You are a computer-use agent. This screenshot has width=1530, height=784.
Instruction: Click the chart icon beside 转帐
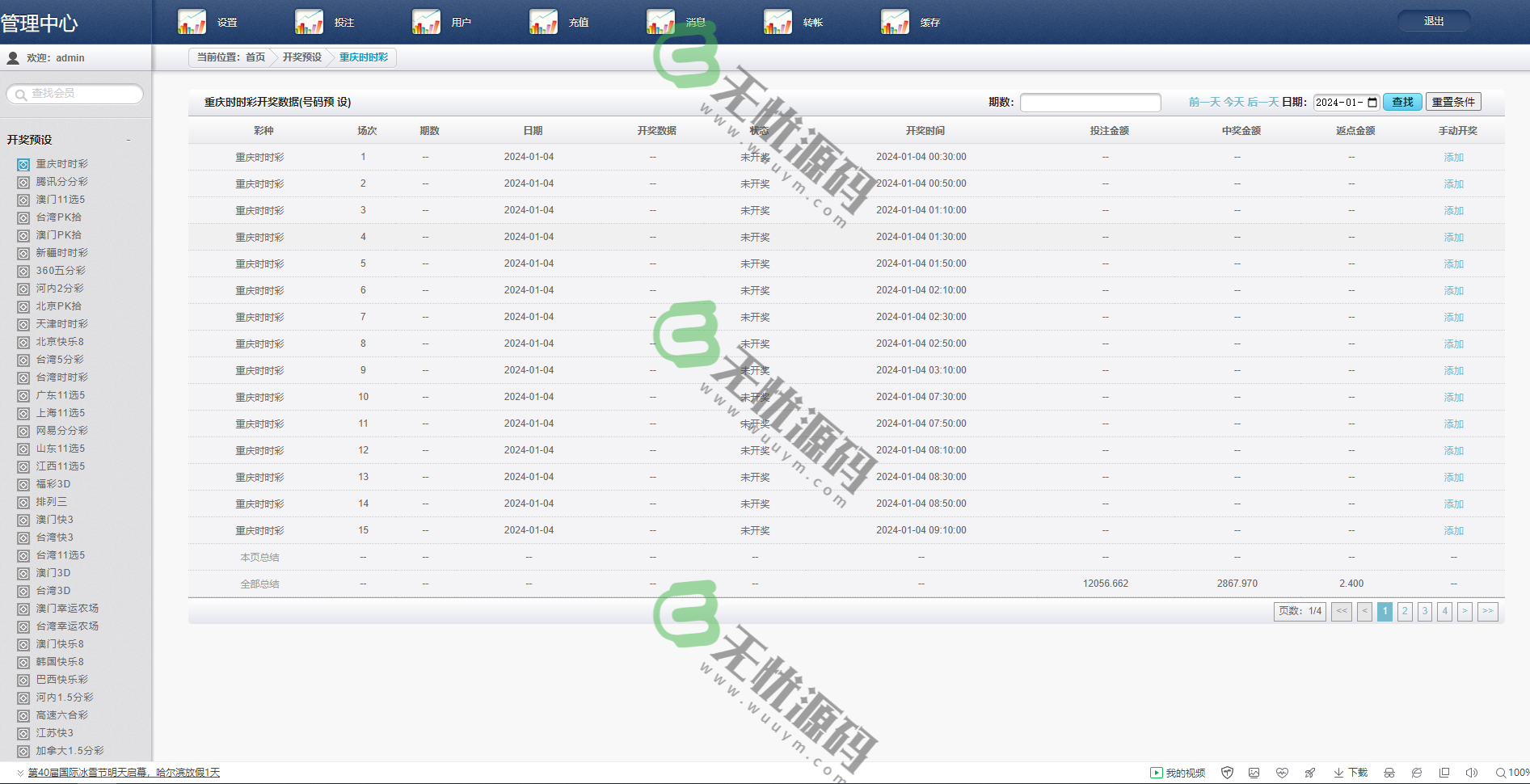(x=778, y=22)
